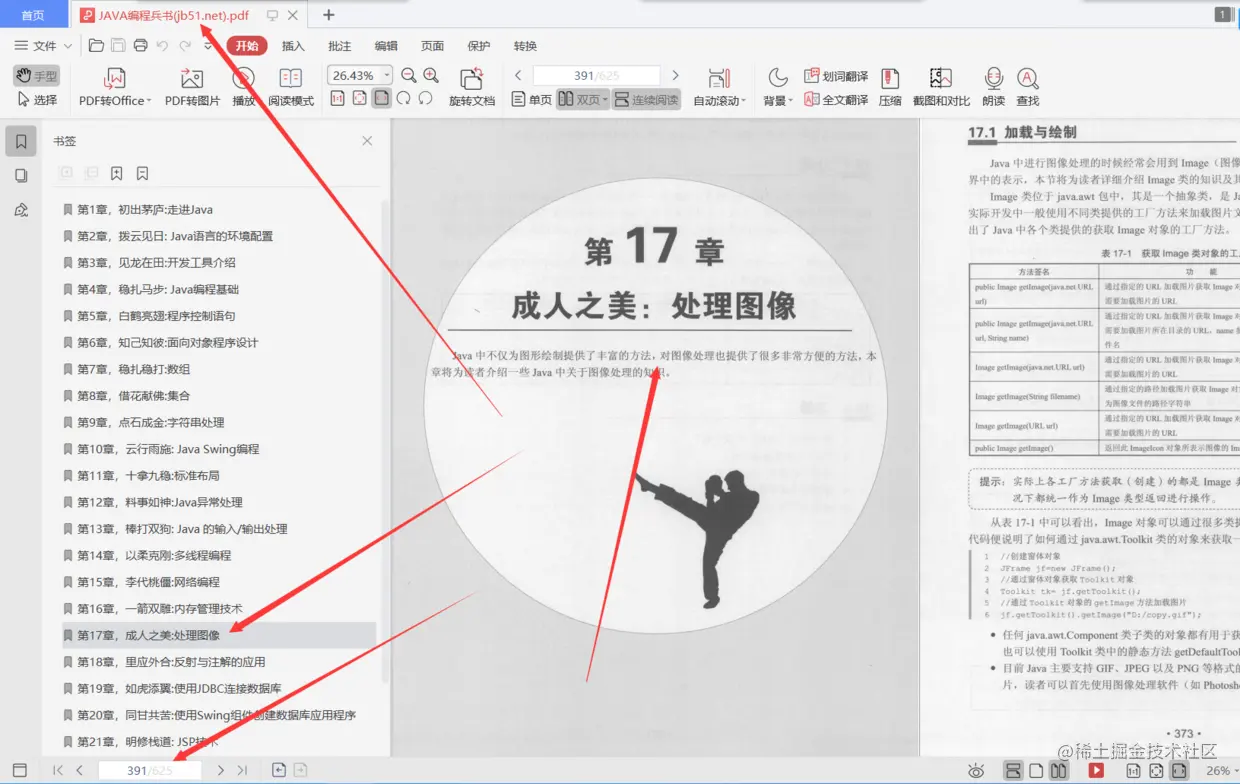1240x784 pixels.
Task: Click fit page icon in toolbar
Action: [359, 98]
